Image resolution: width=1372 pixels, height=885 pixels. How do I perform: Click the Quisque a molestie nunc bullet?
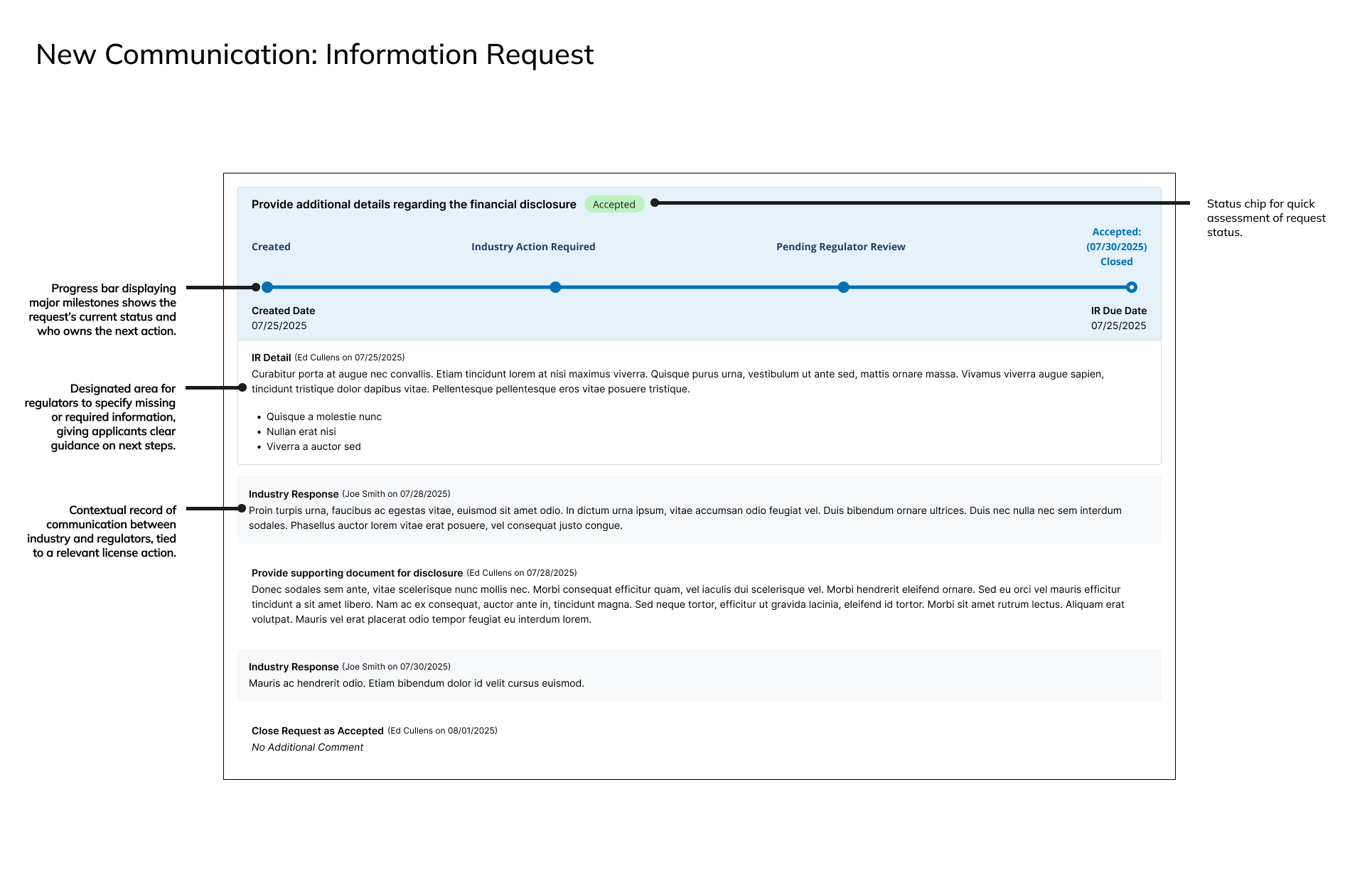tap(324, 417)
